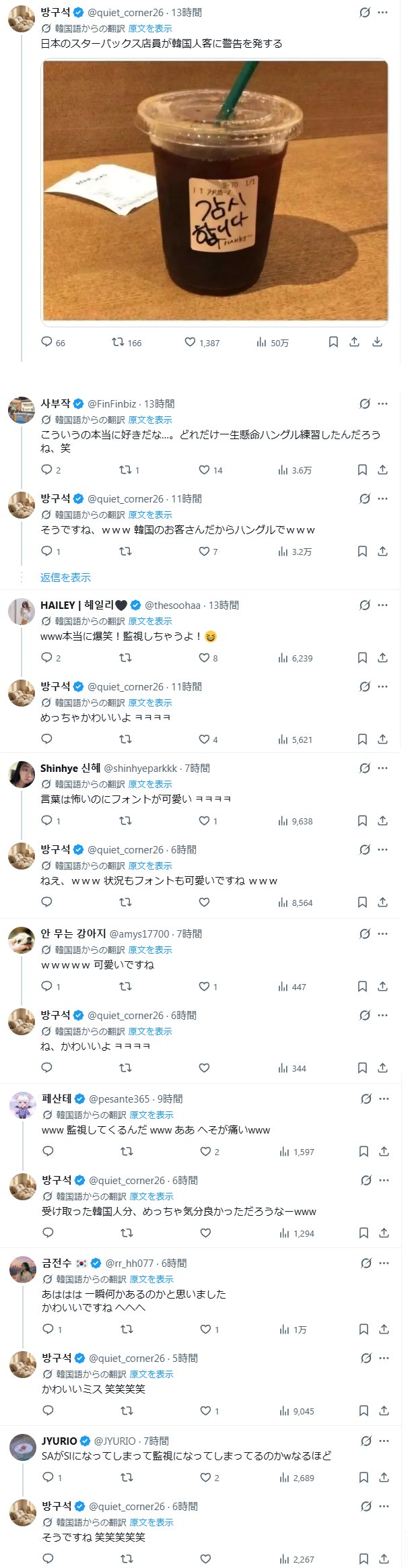Expand hidden replies via 返信を表示
This screenshot has width=408, height=1568.
pyautogui.click(x=65, y=577)
